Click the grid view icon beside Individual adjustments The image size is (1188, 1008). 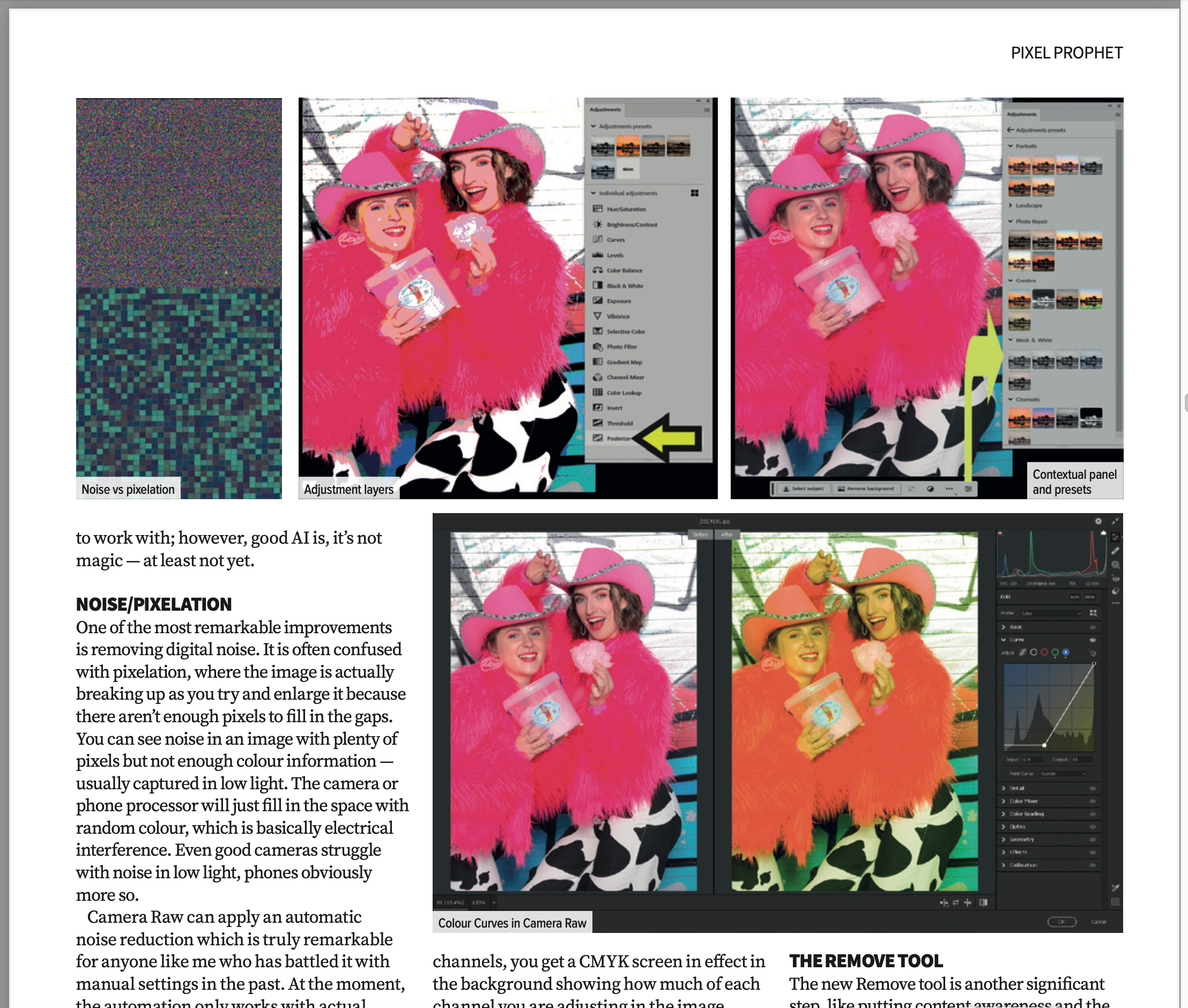pos(694,193)
